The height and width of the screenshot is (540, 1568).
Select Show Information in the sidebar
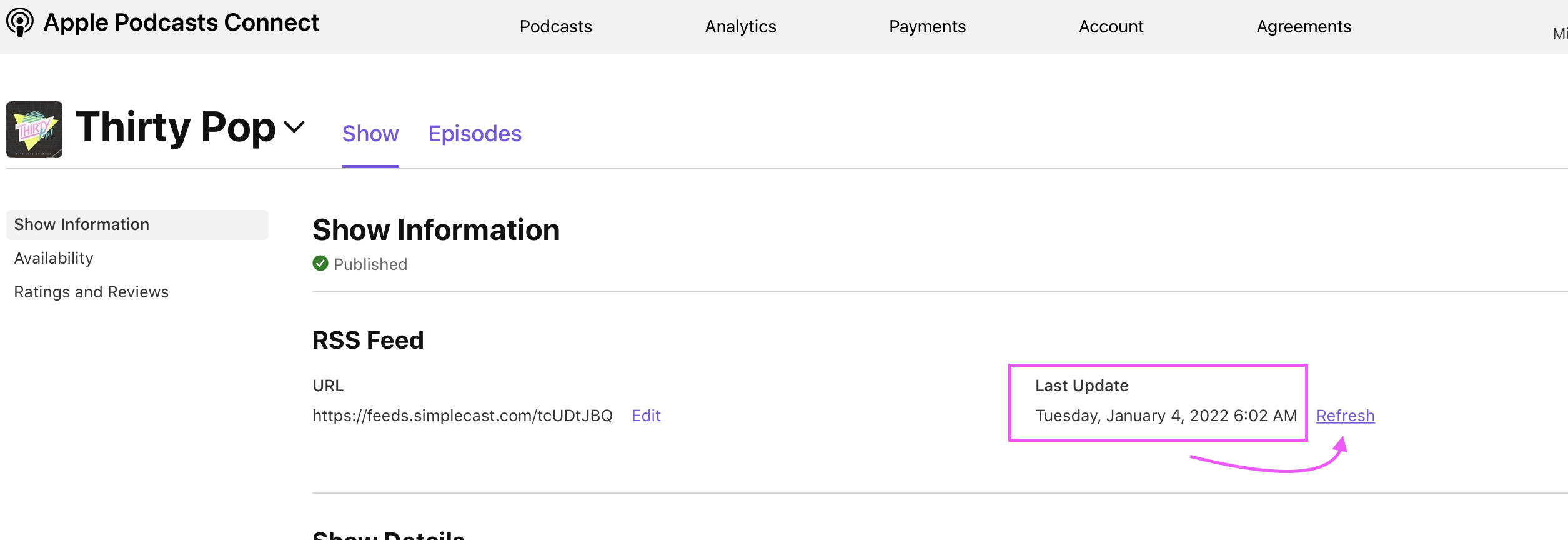[x=137, y=224]
